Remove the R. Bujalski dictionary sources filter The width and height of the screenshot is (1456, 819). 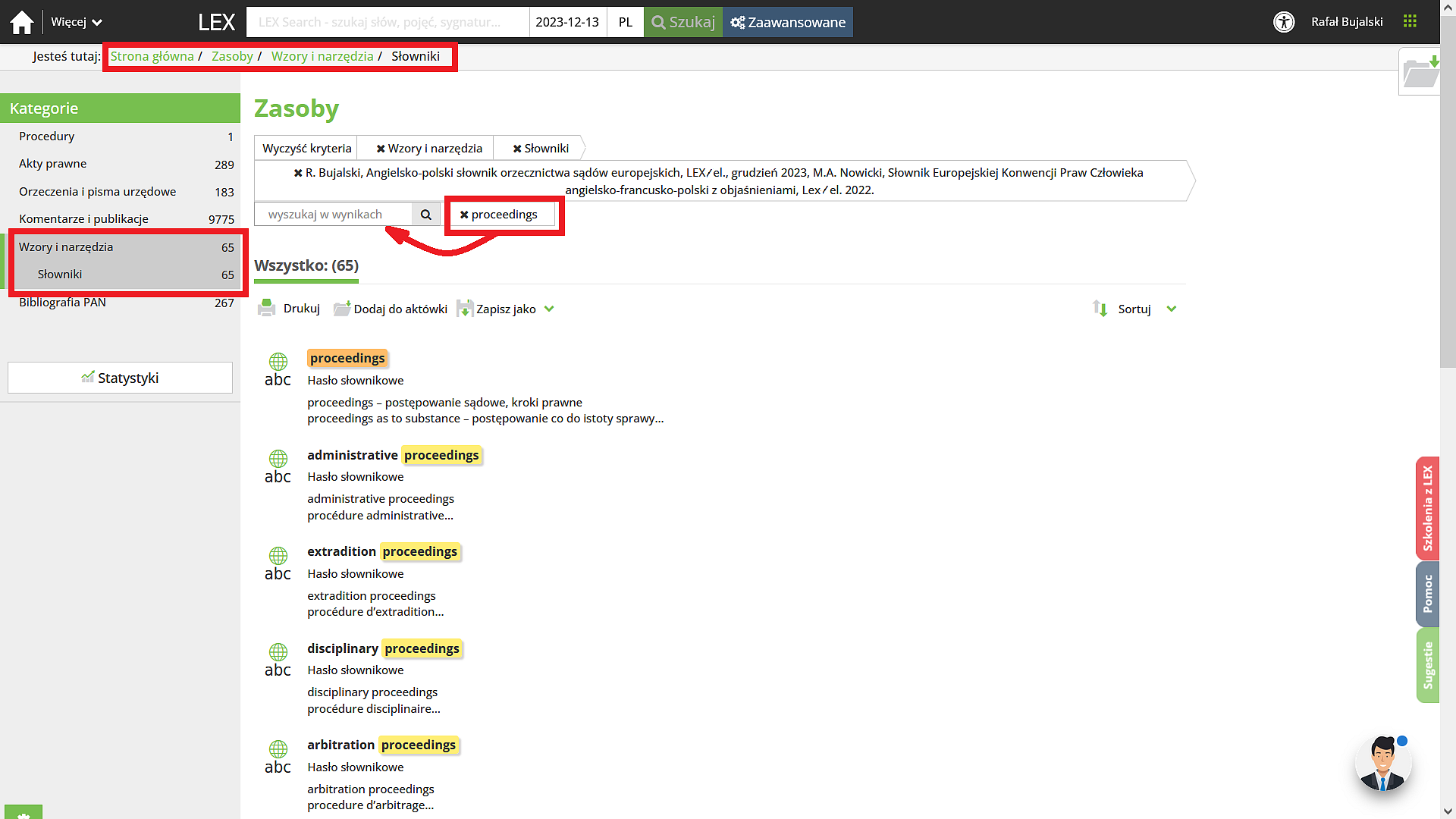tap(298, 173)
